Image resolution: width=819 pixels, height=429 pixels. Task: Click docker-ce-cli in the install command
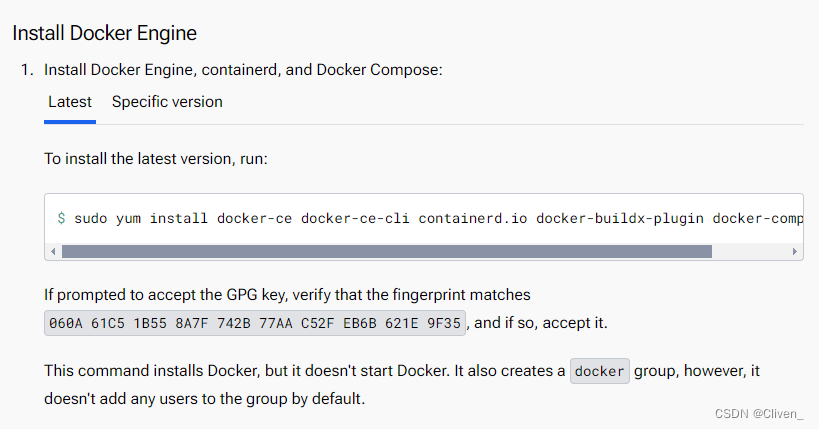click(355, 218)
